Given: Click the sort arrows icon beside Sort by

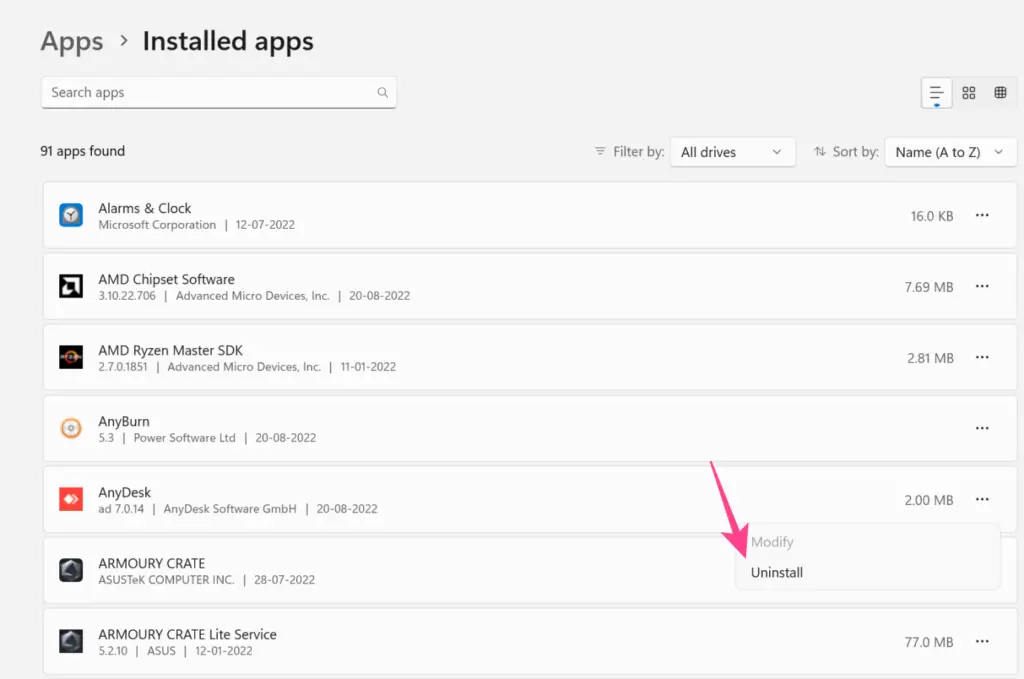Looking at the screenshot, I should pos(820,151).
